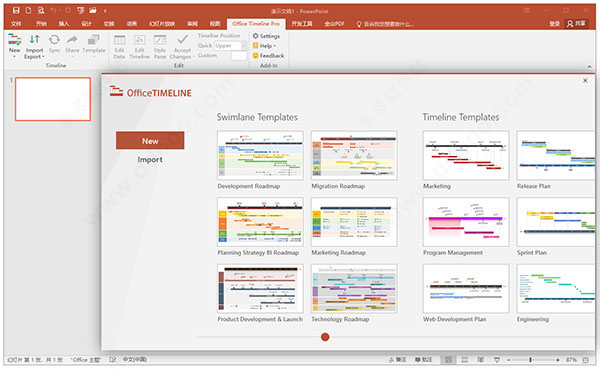600x369 pixels.
Task: Switch to Slide Sorter view icon
Action: click(x=465, y=360)
